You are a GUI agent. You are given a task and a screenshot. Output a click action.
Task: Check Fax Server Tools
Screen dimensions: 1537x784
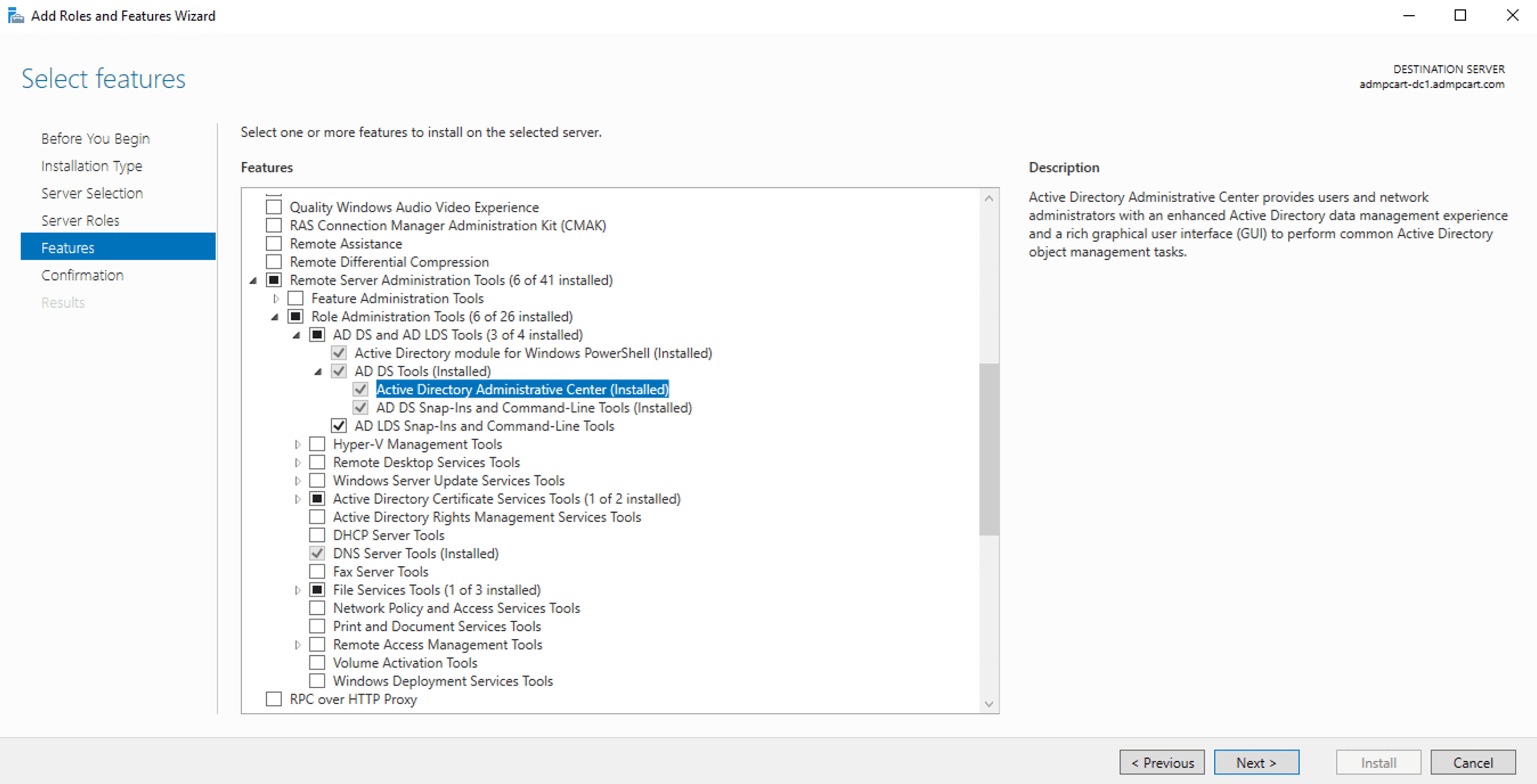pyautogui.click(x=317, y=570)
